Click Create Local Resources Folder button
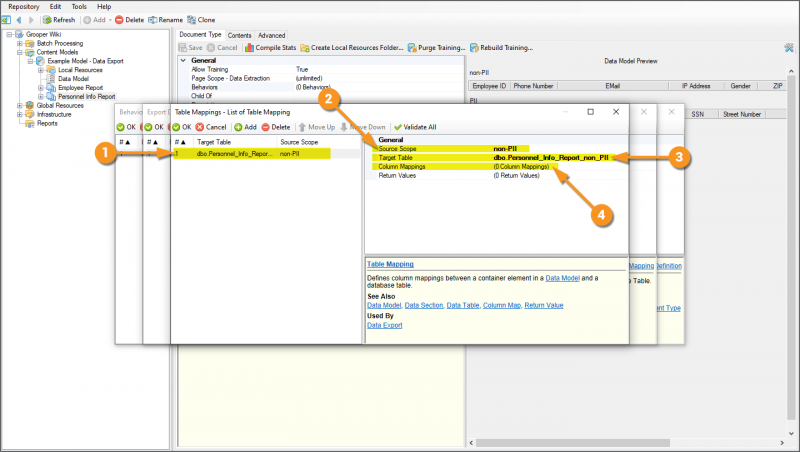Screen dimensions: 800x452 352,47
